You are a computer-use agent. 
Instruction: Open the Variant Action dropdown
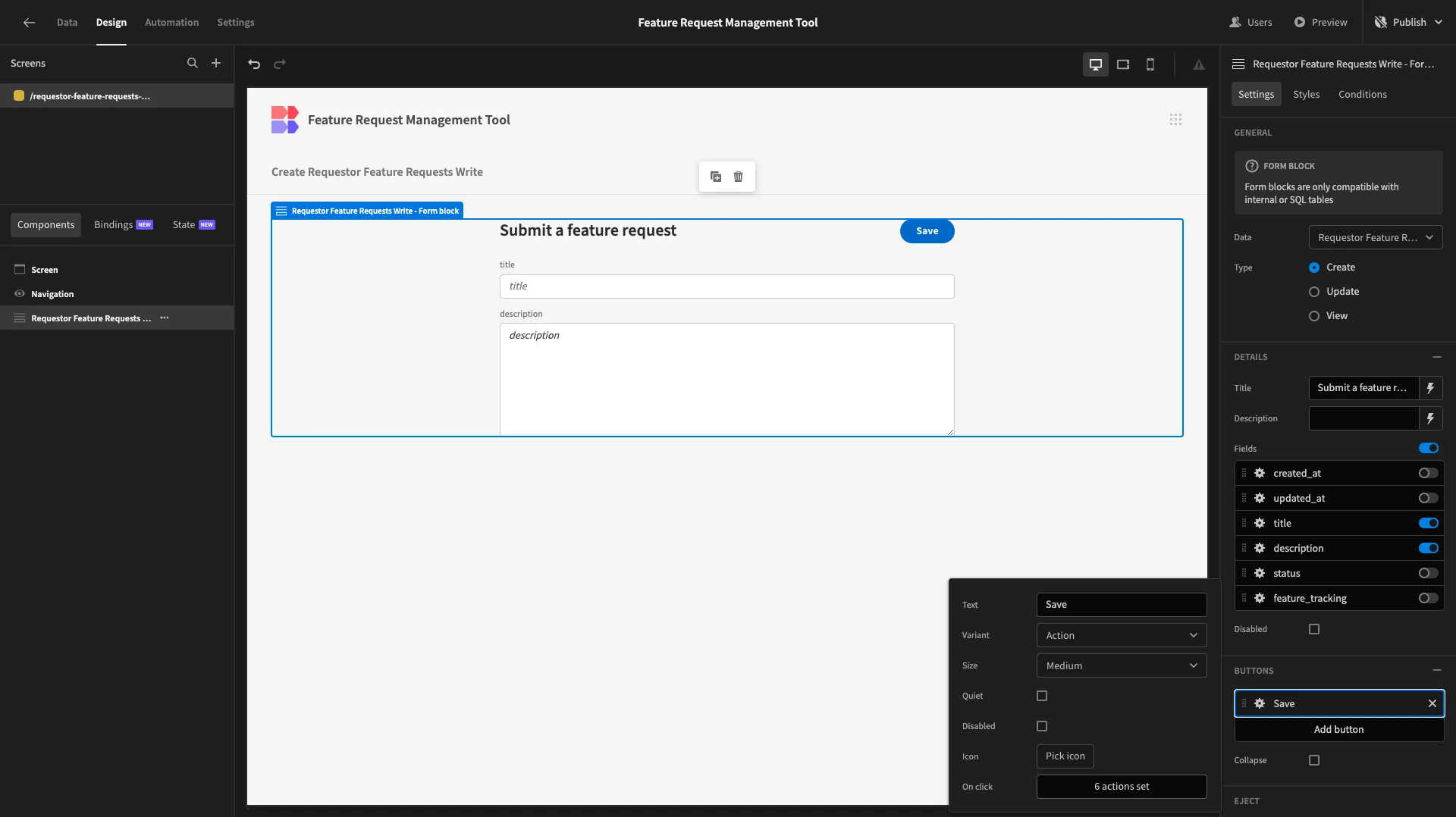1121,635
